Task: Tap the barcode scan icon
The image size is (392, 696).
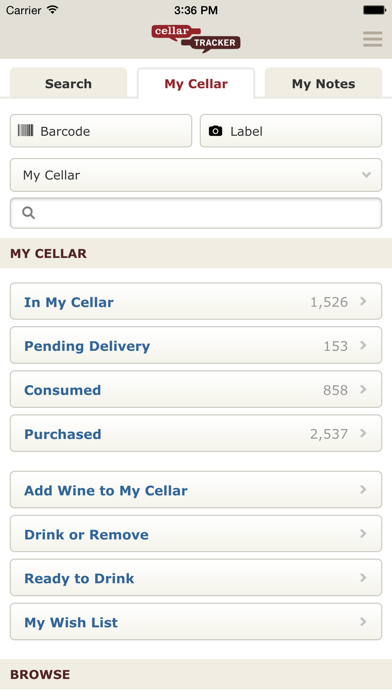Action: point(25,130)
